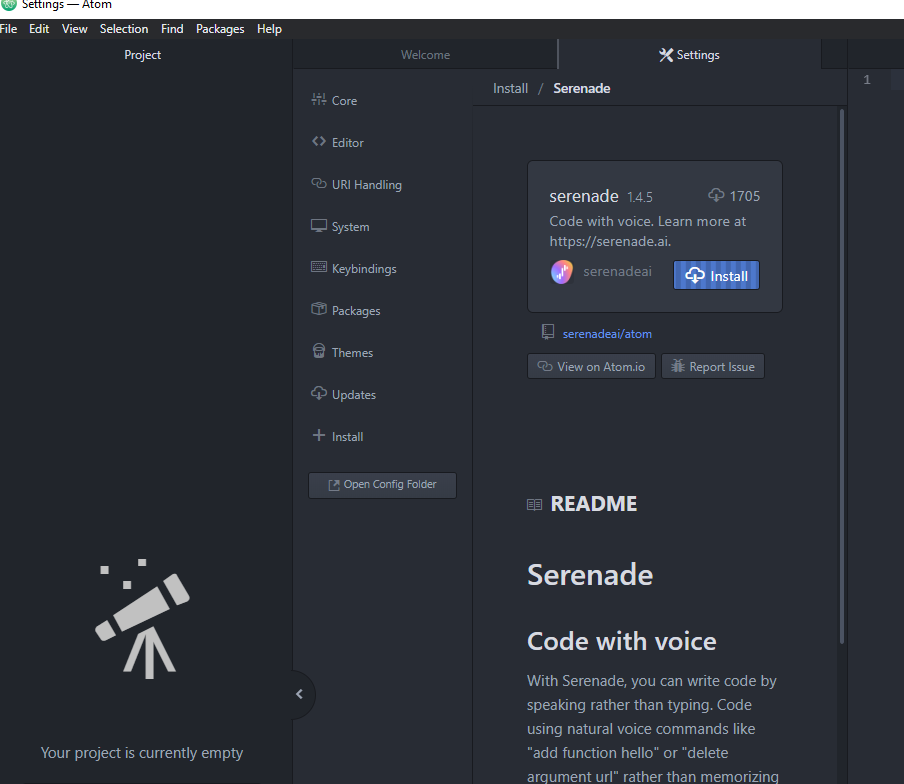
Task: Click the Report Issue button
Action: click(x=713, y=367)
